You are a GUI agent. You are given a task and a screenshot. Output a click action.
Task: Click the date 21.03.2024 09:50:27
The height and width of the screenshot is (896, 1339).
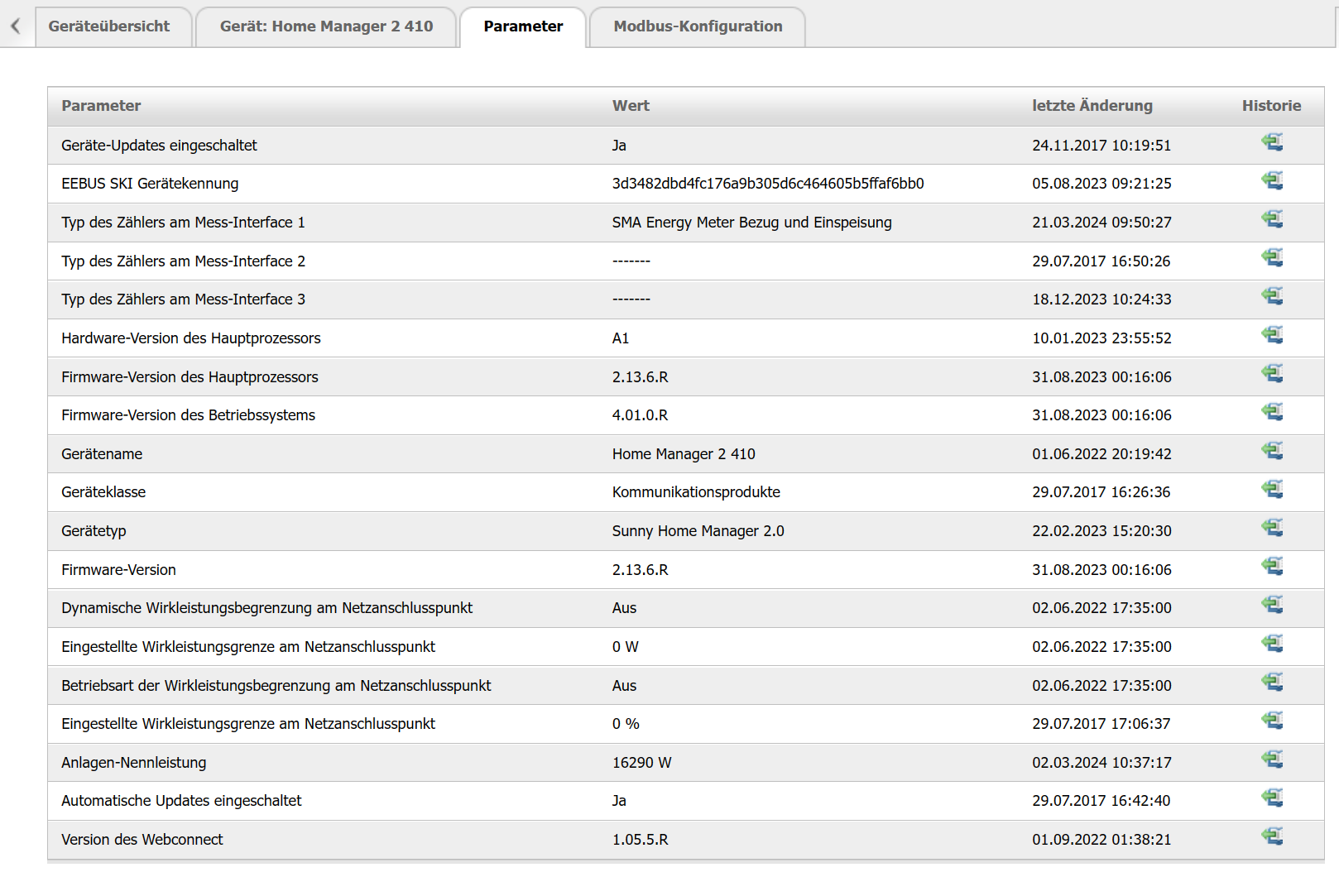pos(1101,223)
